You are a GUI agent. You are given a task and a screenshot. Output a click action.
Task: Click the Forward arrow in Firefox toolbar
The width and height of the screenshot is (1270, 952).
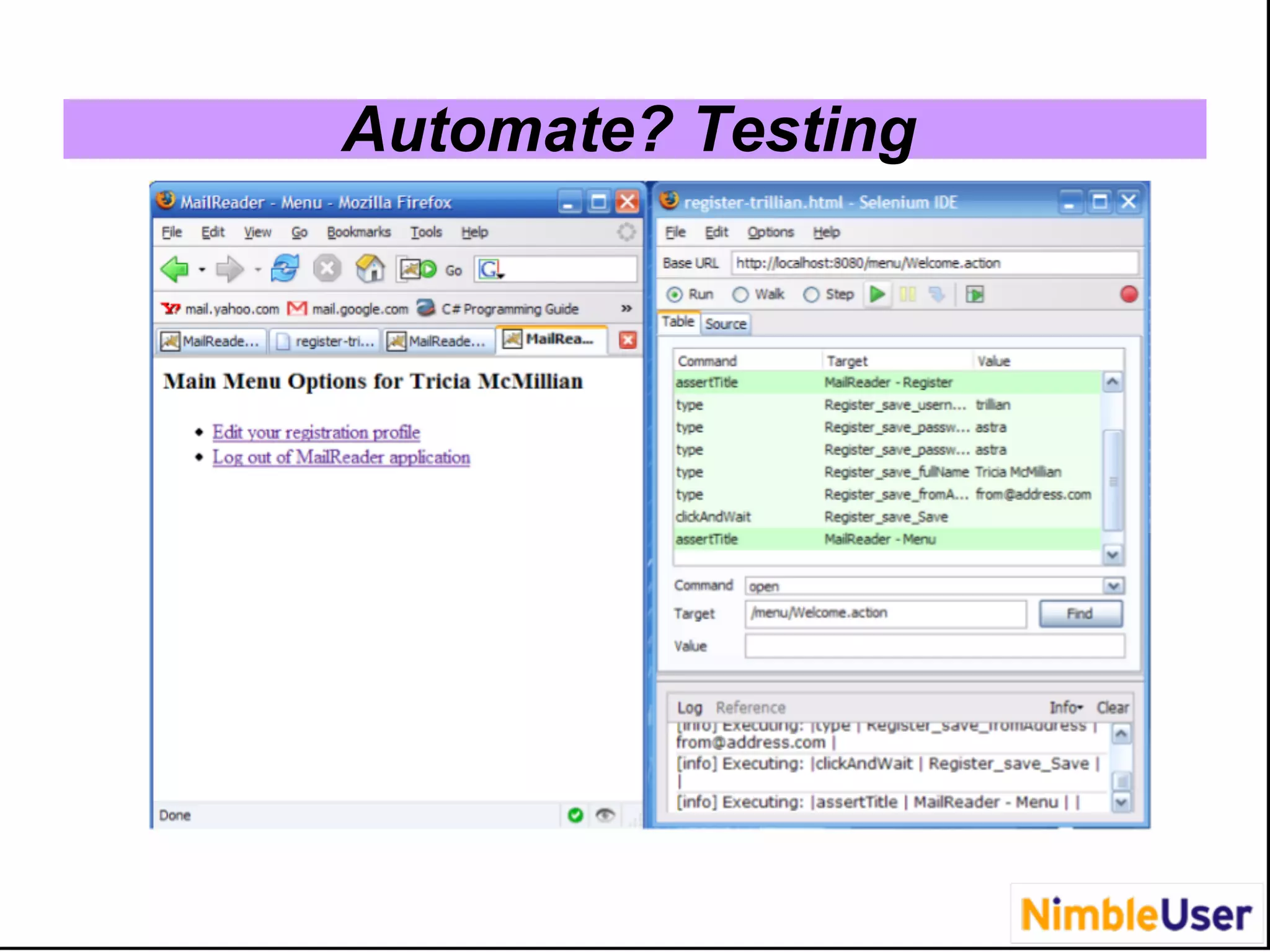coord(229,270)
